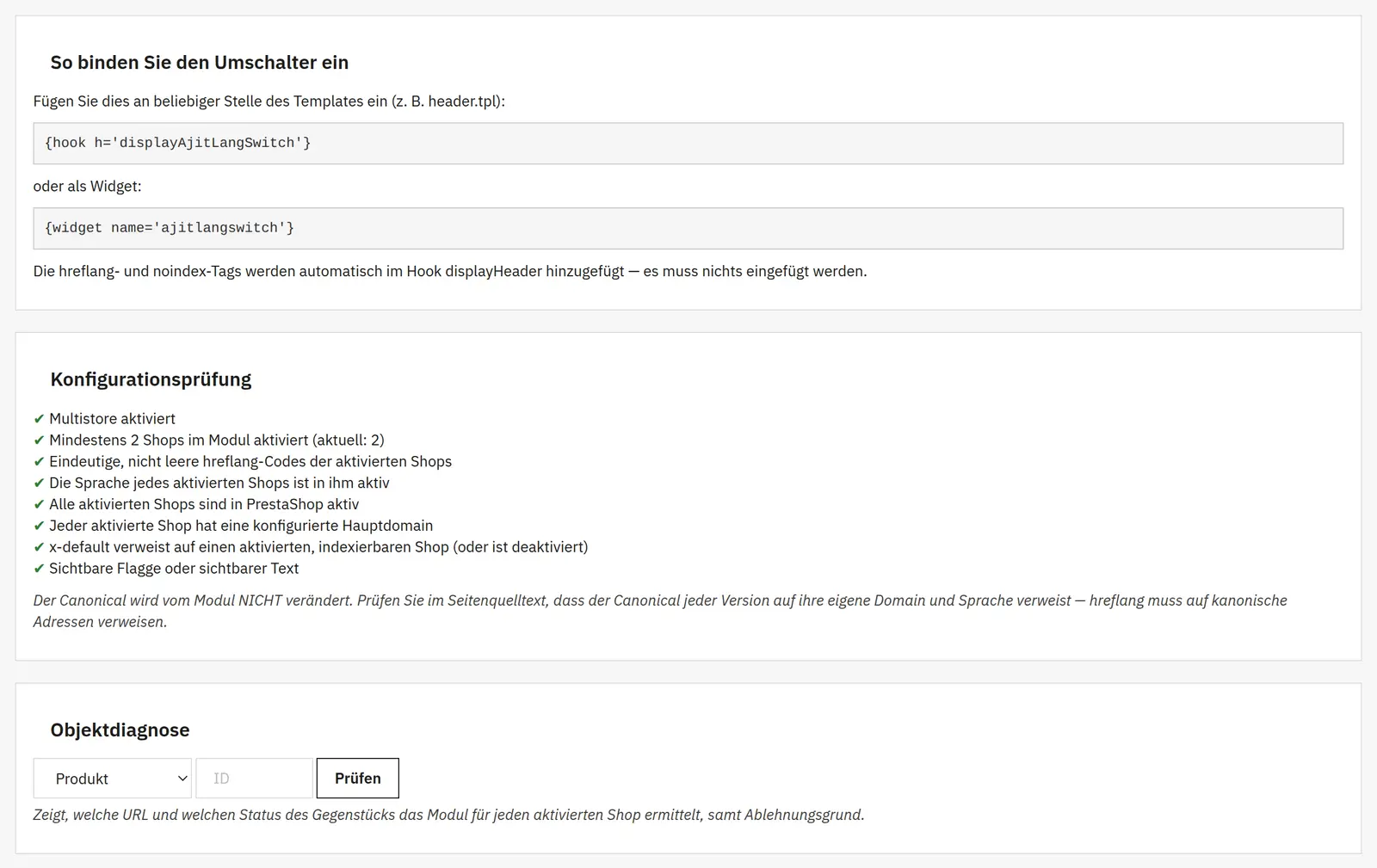Click the checkmark beside 'Sichtbare Flagge oder sichtbarer Text'
The height and width of the screenshot is (868, 1377).
[x=39, y=569]
